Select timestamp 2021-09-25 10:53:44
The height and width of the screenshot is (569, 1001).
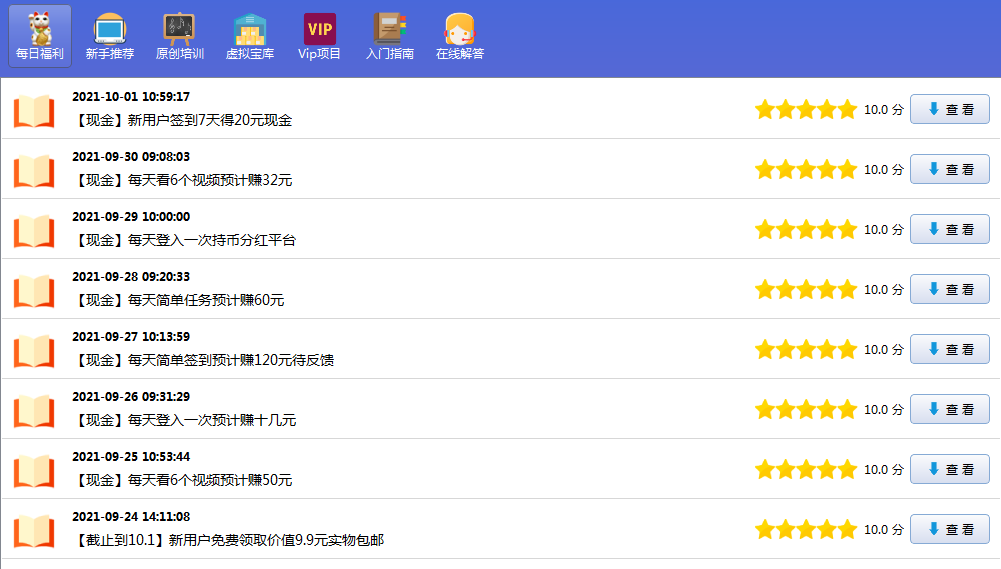(x=131, y=457)
